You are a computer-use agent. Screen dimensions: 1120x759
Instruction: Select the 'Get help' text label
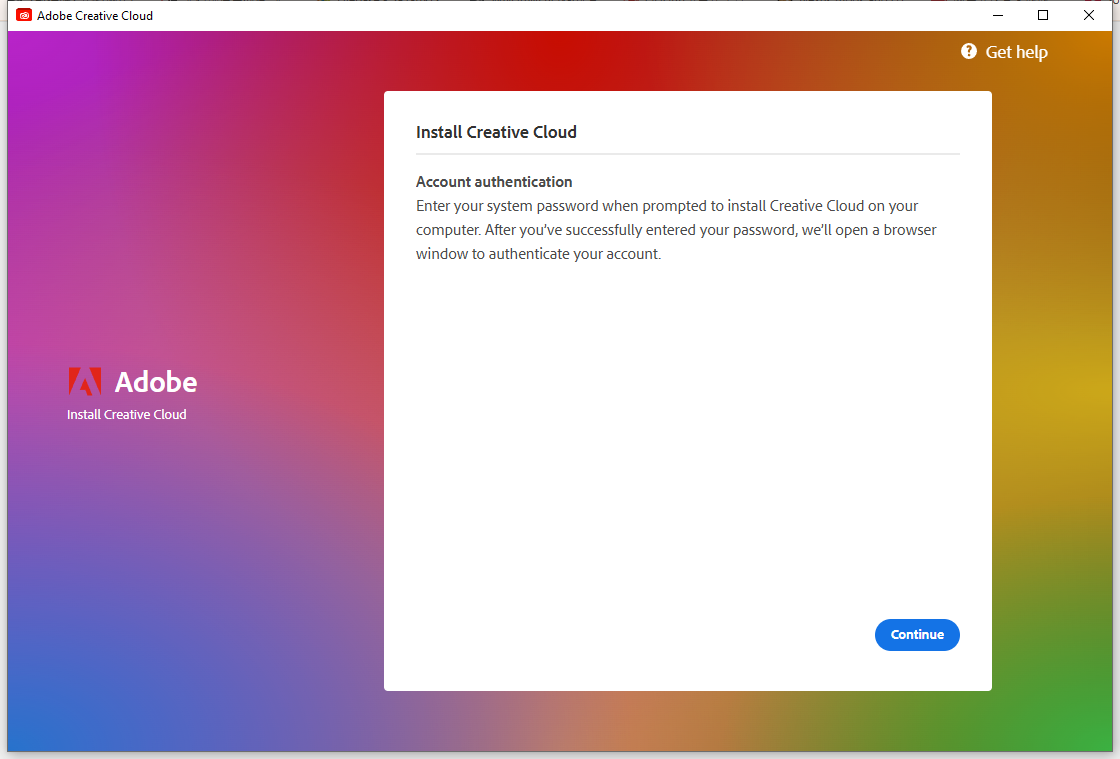(1016, 51)
